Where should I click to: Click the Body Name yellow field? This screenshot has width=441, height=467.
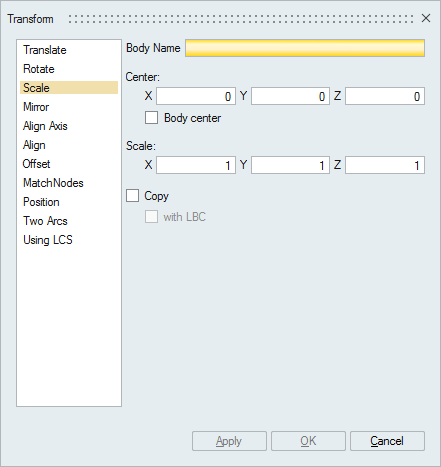(305, 48)
